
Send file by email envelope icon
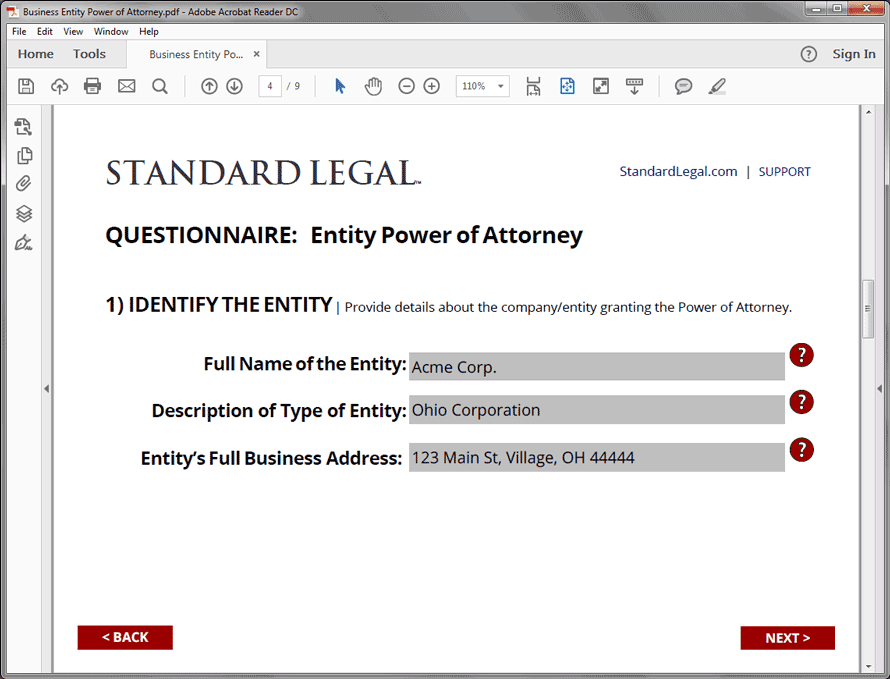point(127,86)
